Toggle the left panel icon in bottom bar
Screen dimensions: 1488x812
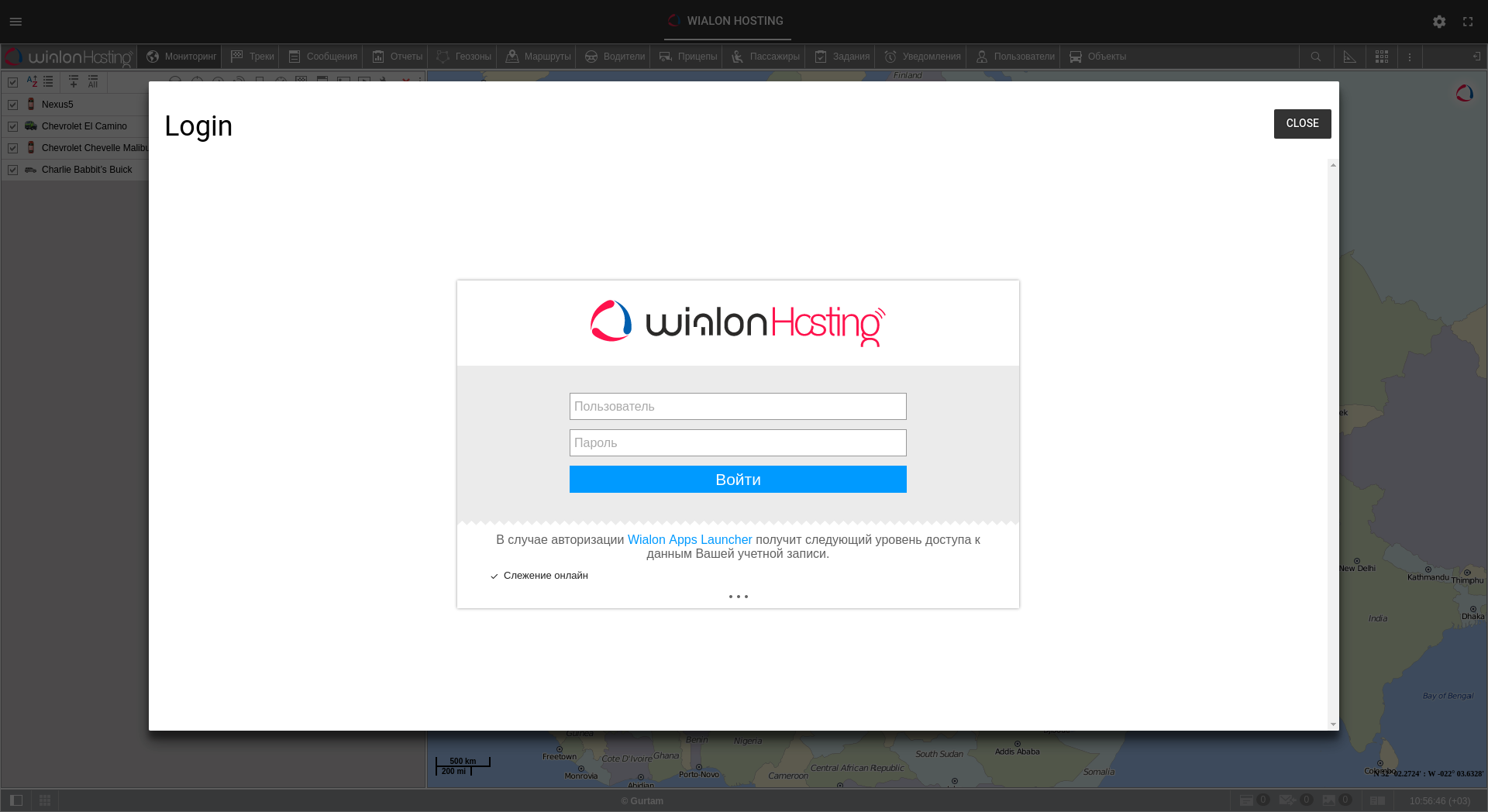[x=16, y=800]
